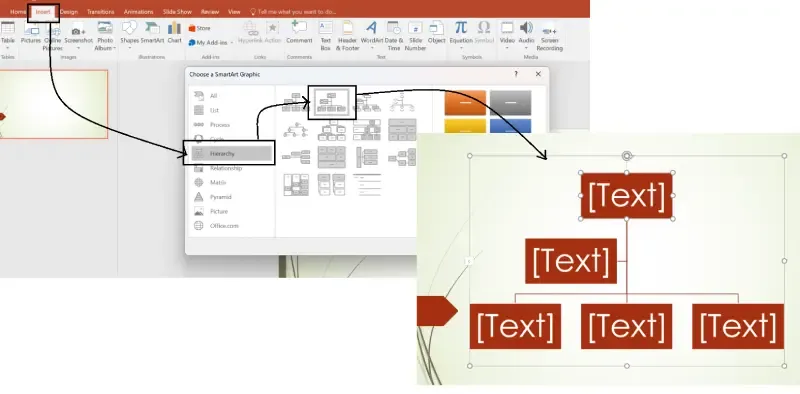Close the Choose a SmartArt Graphic dialog

tap(538, 74)
